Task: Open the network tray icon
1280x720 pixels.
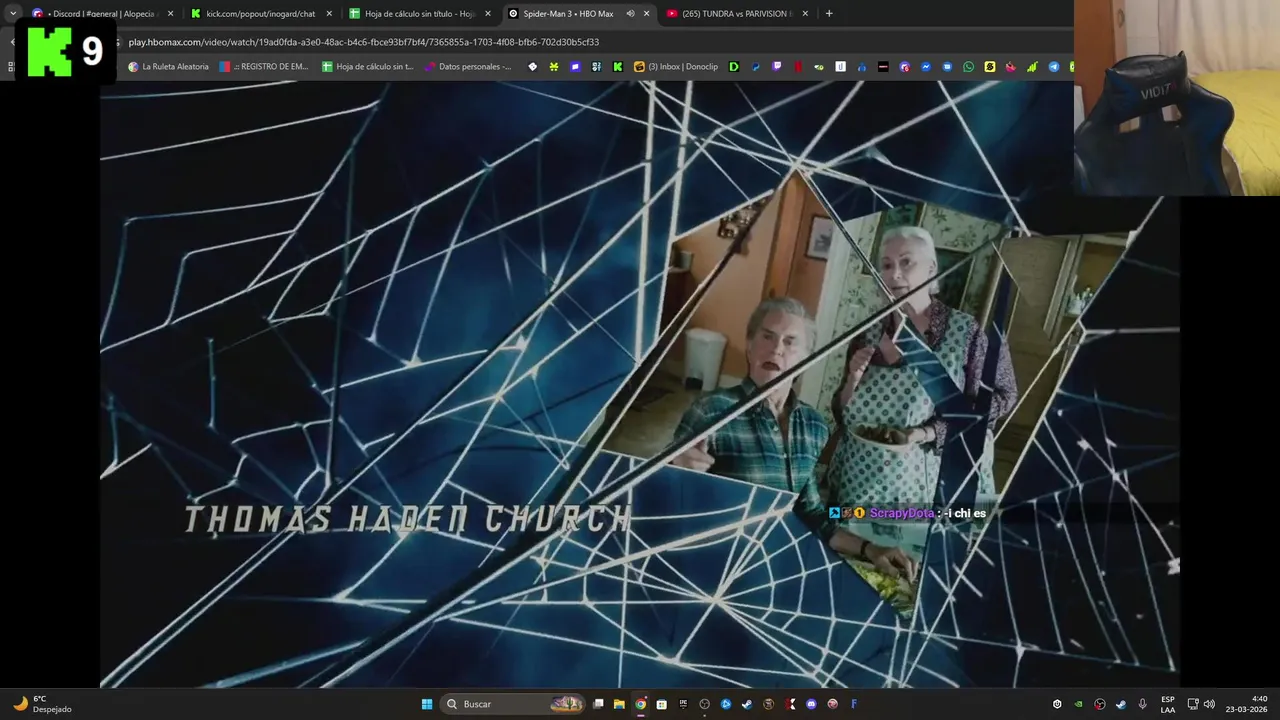Action: (1193, 704)
